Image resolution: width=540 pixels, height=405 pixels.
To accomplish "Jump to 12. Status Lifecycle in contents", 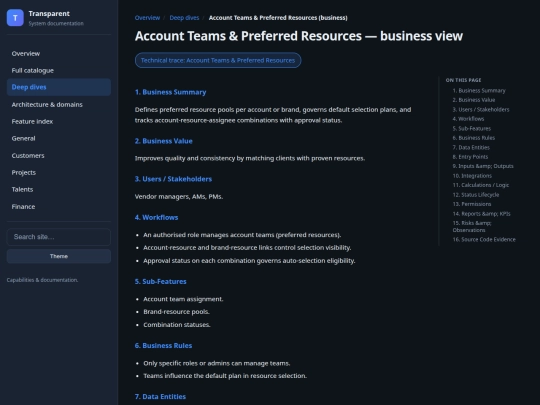I will tap(476, 195).
